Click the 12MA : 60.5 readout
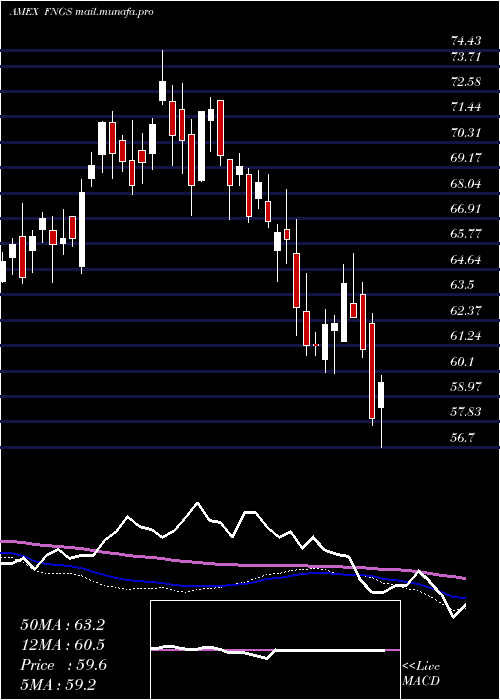 point(62,645)
